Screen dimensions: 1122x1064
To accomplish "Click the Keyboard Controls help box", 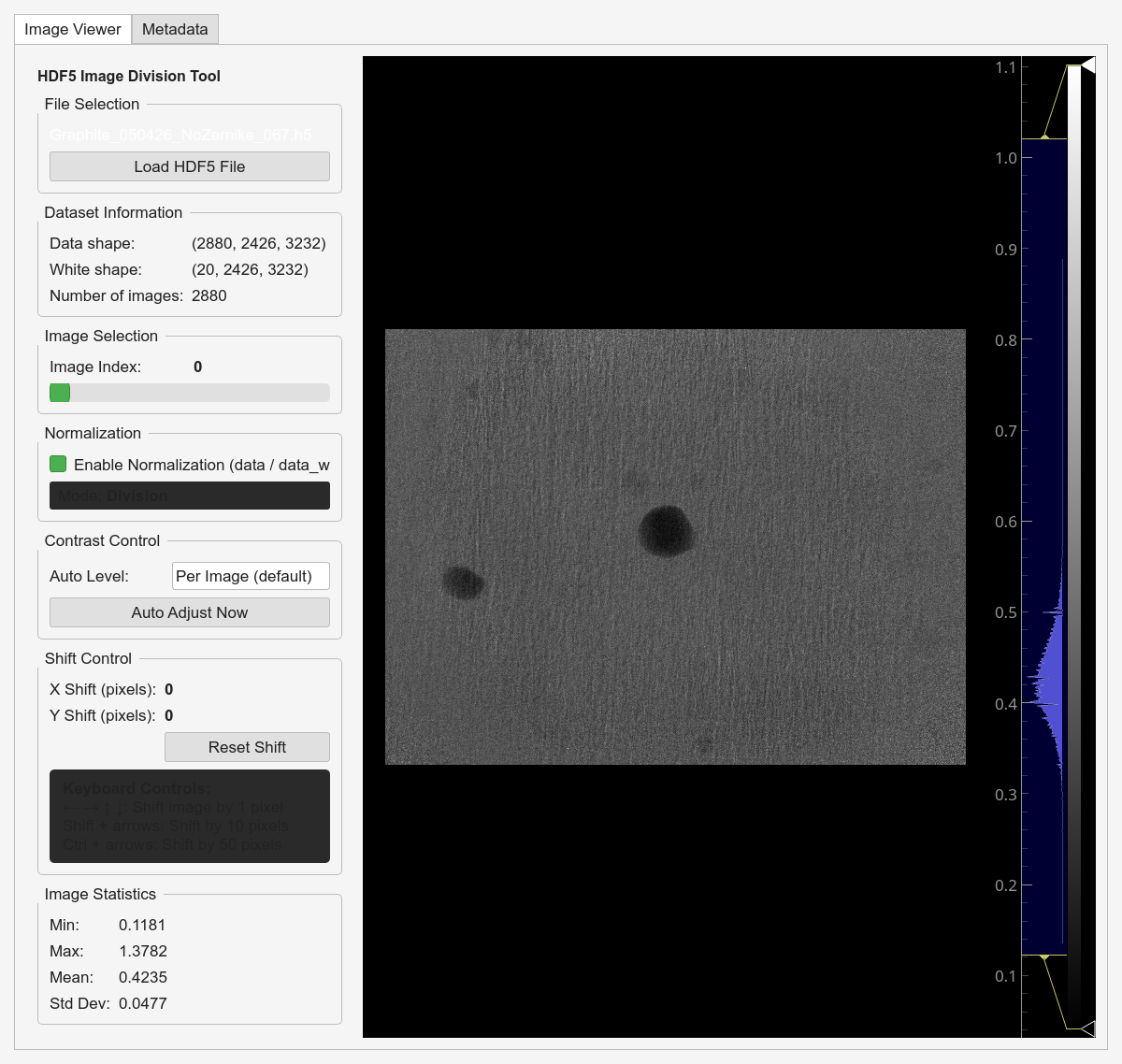I will (x=190, y=816).
